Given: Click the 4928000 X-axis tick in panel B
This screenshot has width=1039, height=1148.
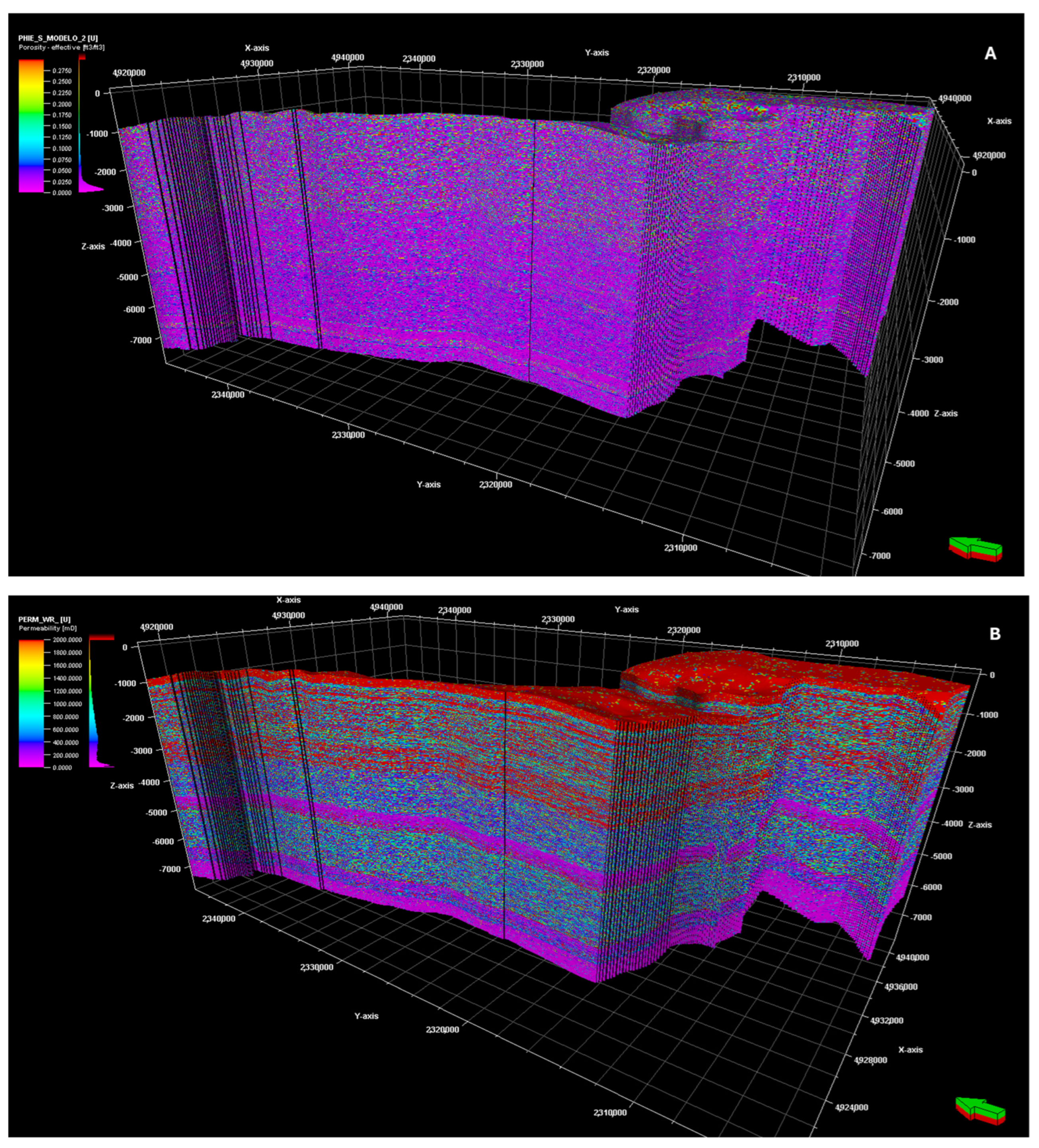Looking at the screenshot, I should pos(871,1060).
